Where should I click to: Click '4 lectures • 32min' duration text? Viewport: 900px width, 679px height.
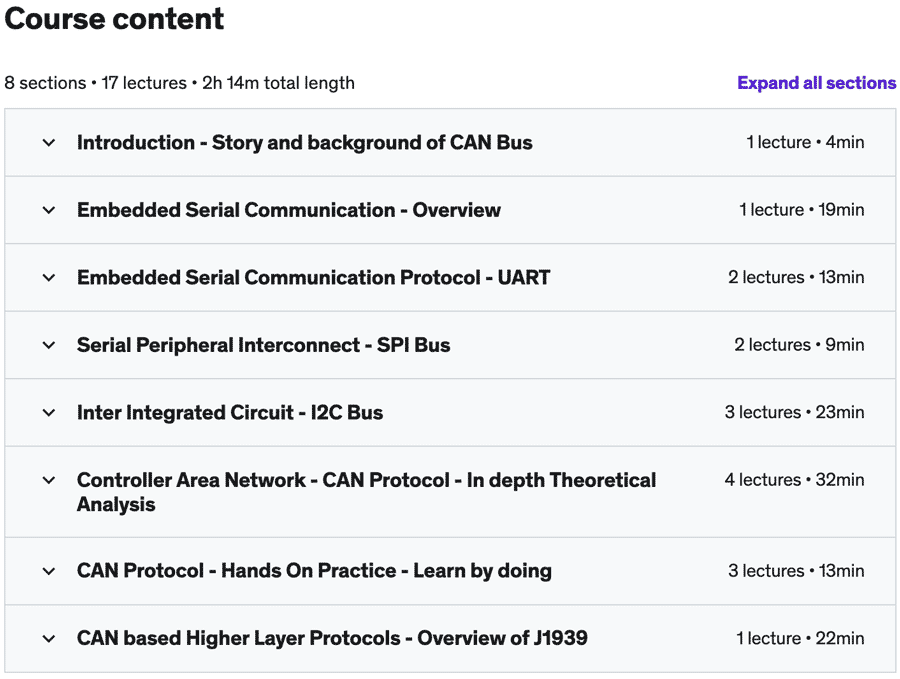coord(794,480)
